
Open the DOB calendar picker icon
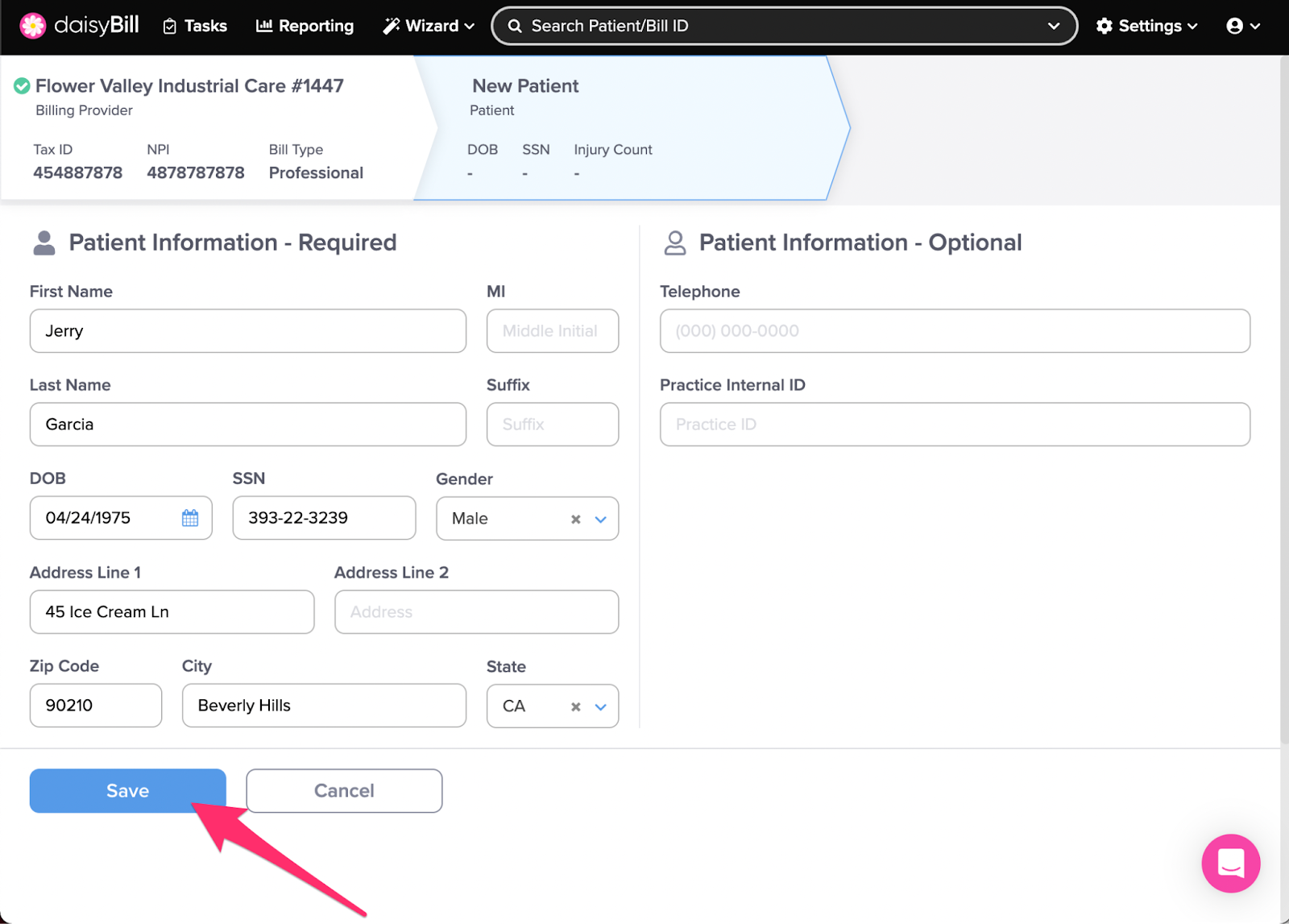[190, 518]
